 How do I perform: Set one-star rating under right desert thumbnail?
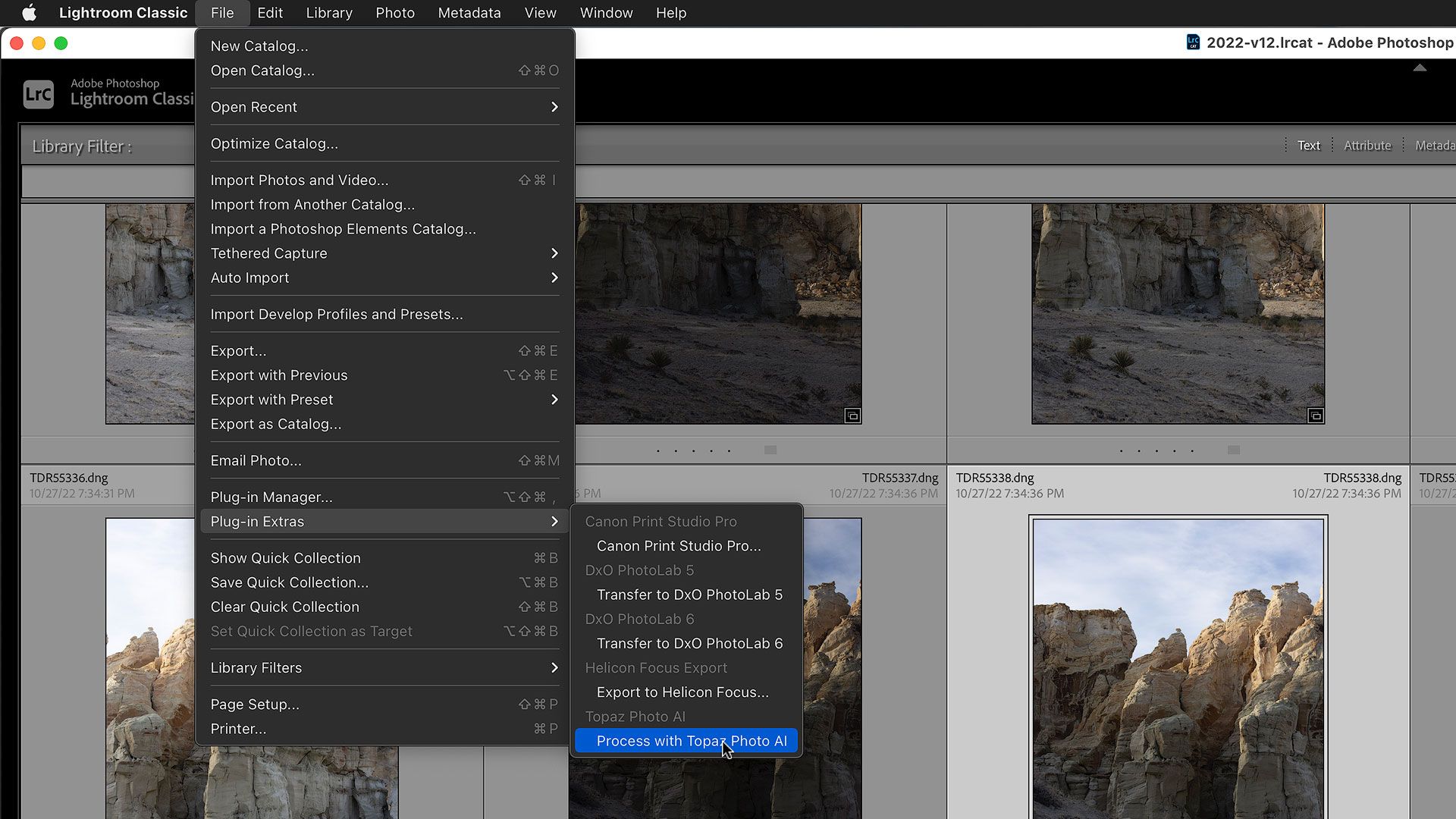(1121, 450)
